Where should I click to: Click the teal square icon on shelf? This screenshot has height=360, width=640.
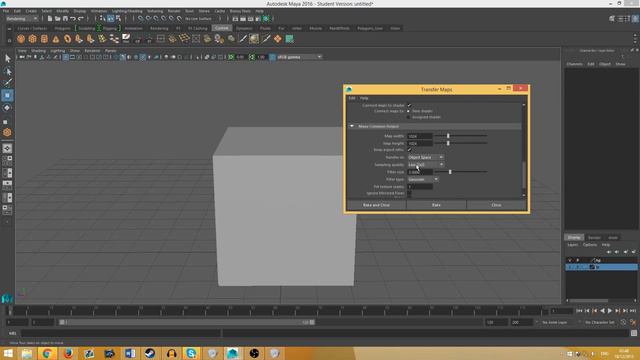point(289,39)
